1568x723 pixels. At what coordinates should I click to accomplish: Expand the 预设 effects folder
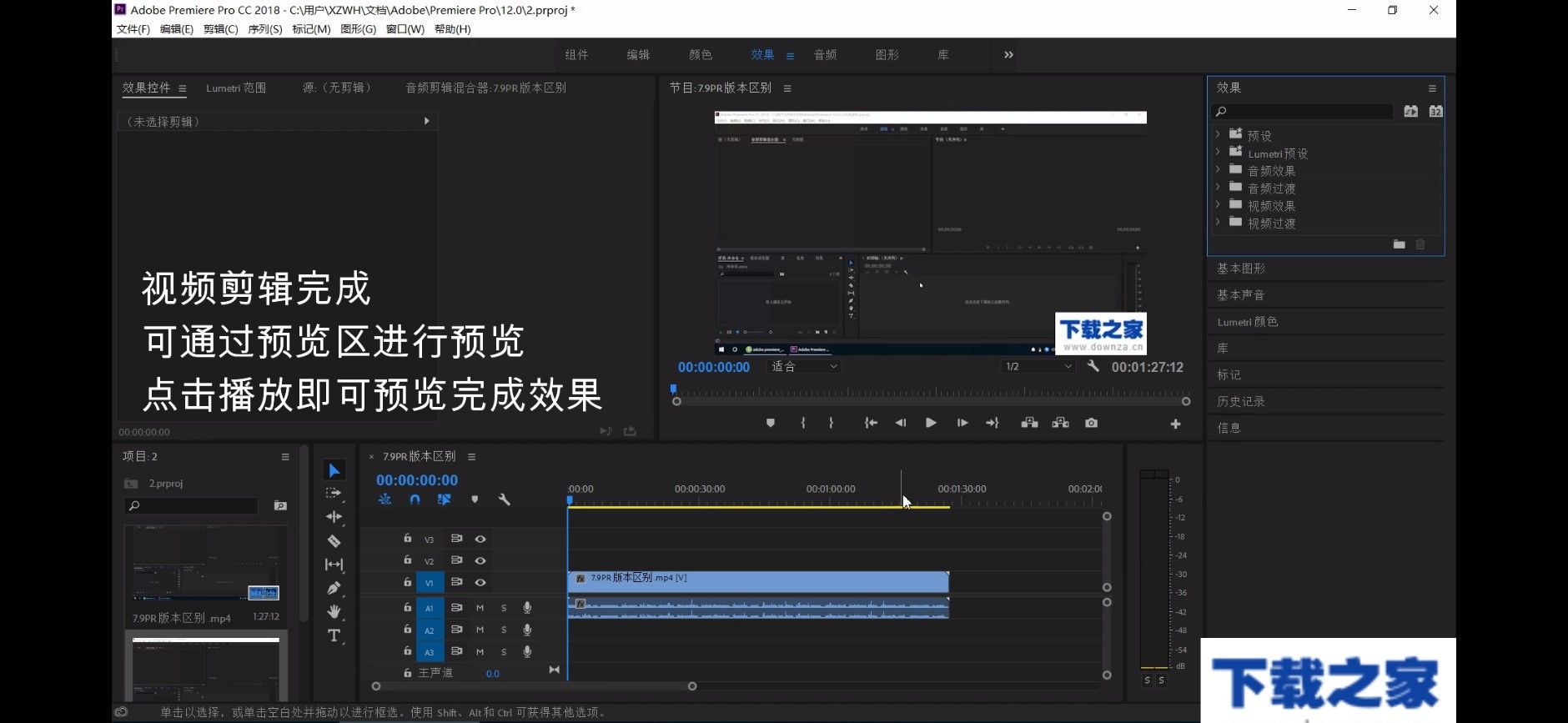click(x=1218, y=133)
